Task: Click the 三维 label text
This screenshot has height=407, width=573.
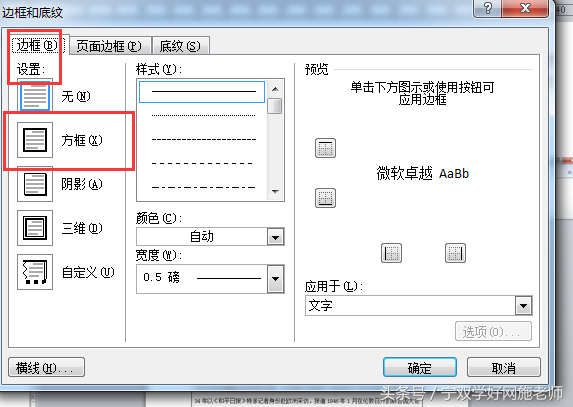Action: (x=81, y=228)
